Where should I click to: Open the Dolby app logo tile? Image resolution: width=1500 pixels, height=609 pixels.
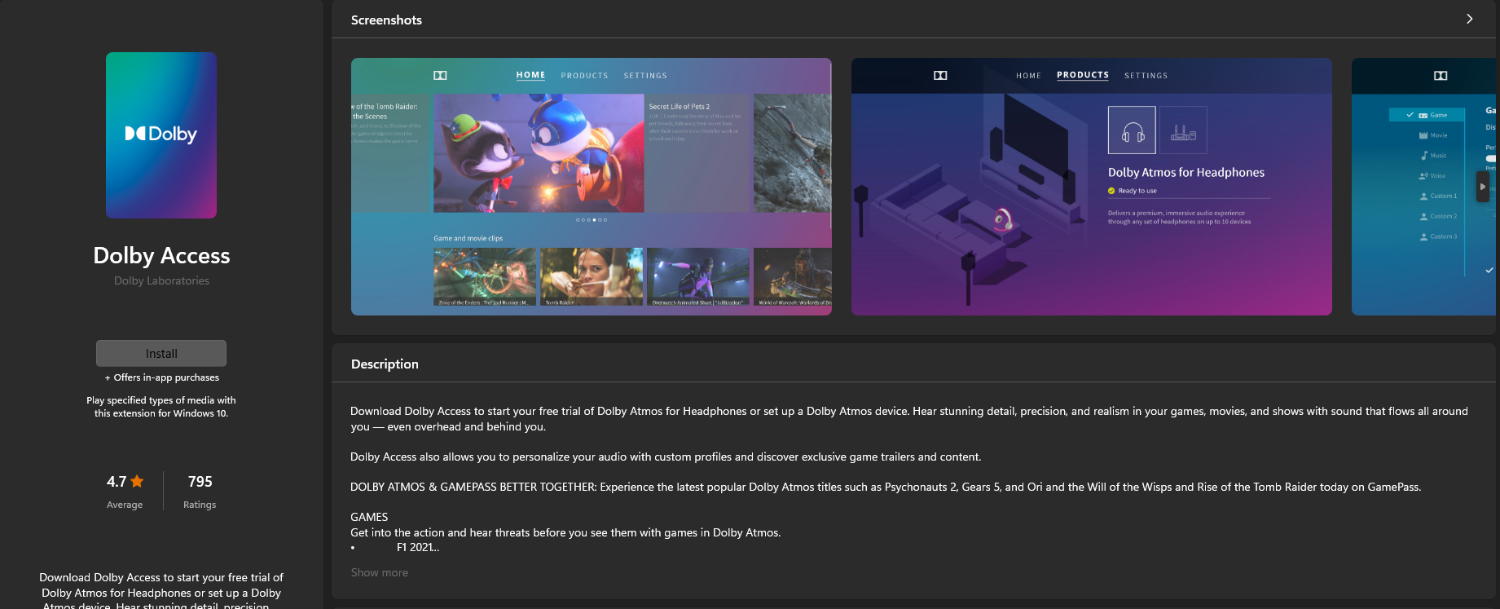[162, 135]
